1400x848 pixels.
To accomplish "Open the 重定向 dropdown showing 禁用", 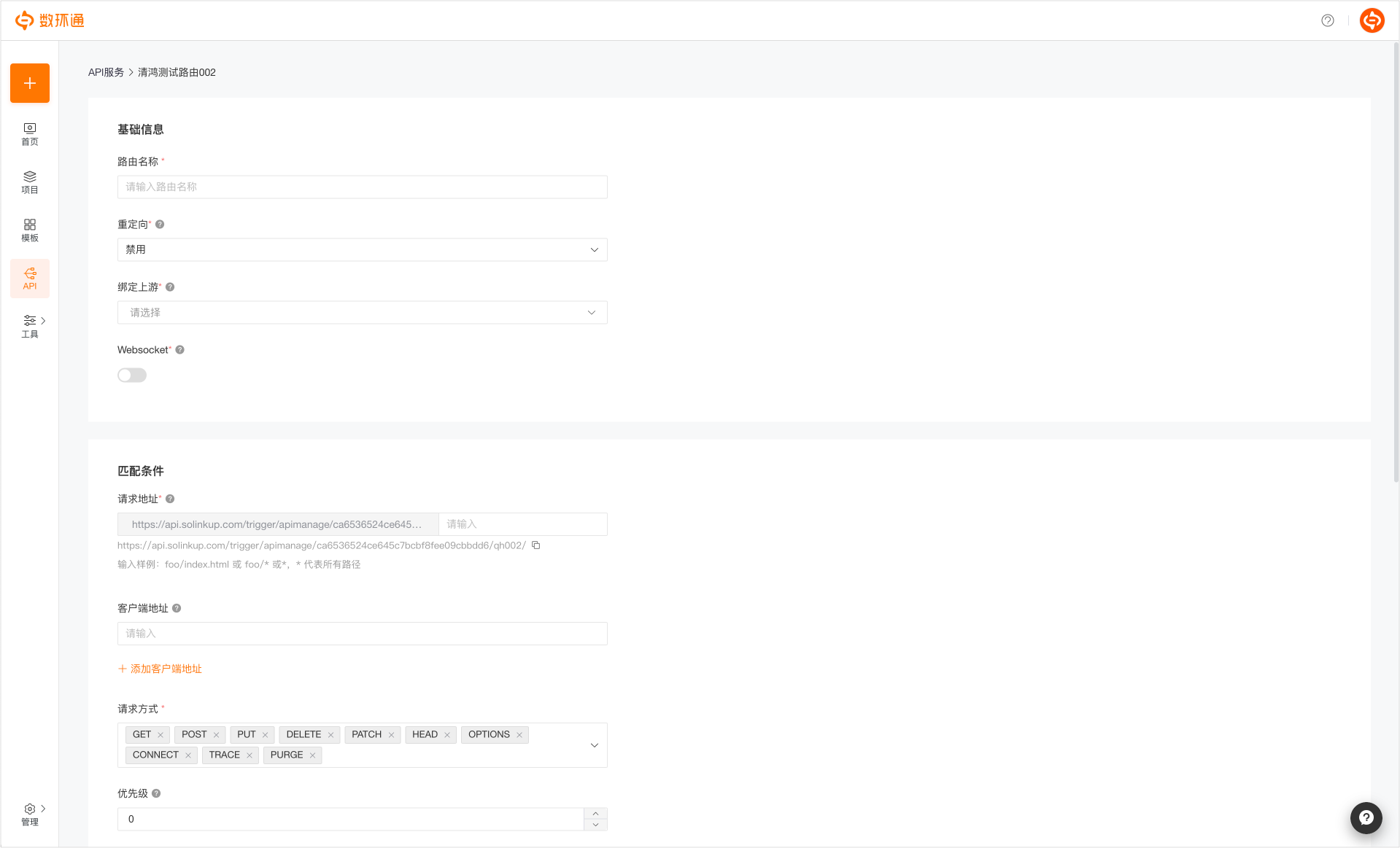I will click(362, 249).
